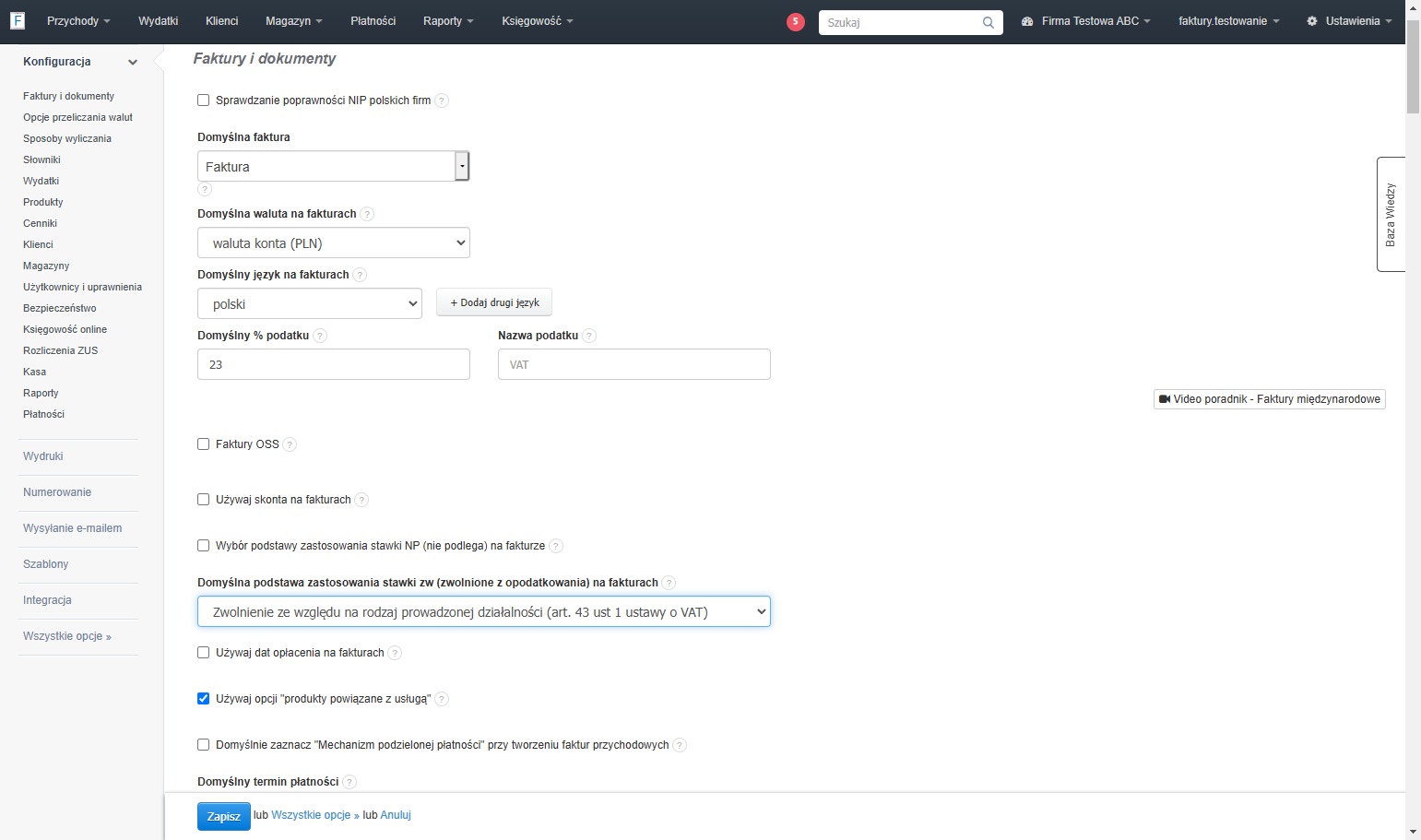The image size is (1421, 840).
Task: Click help icon beside Używaj dat opłacenia
Action: pyautogui.click(x=395, y=653)
